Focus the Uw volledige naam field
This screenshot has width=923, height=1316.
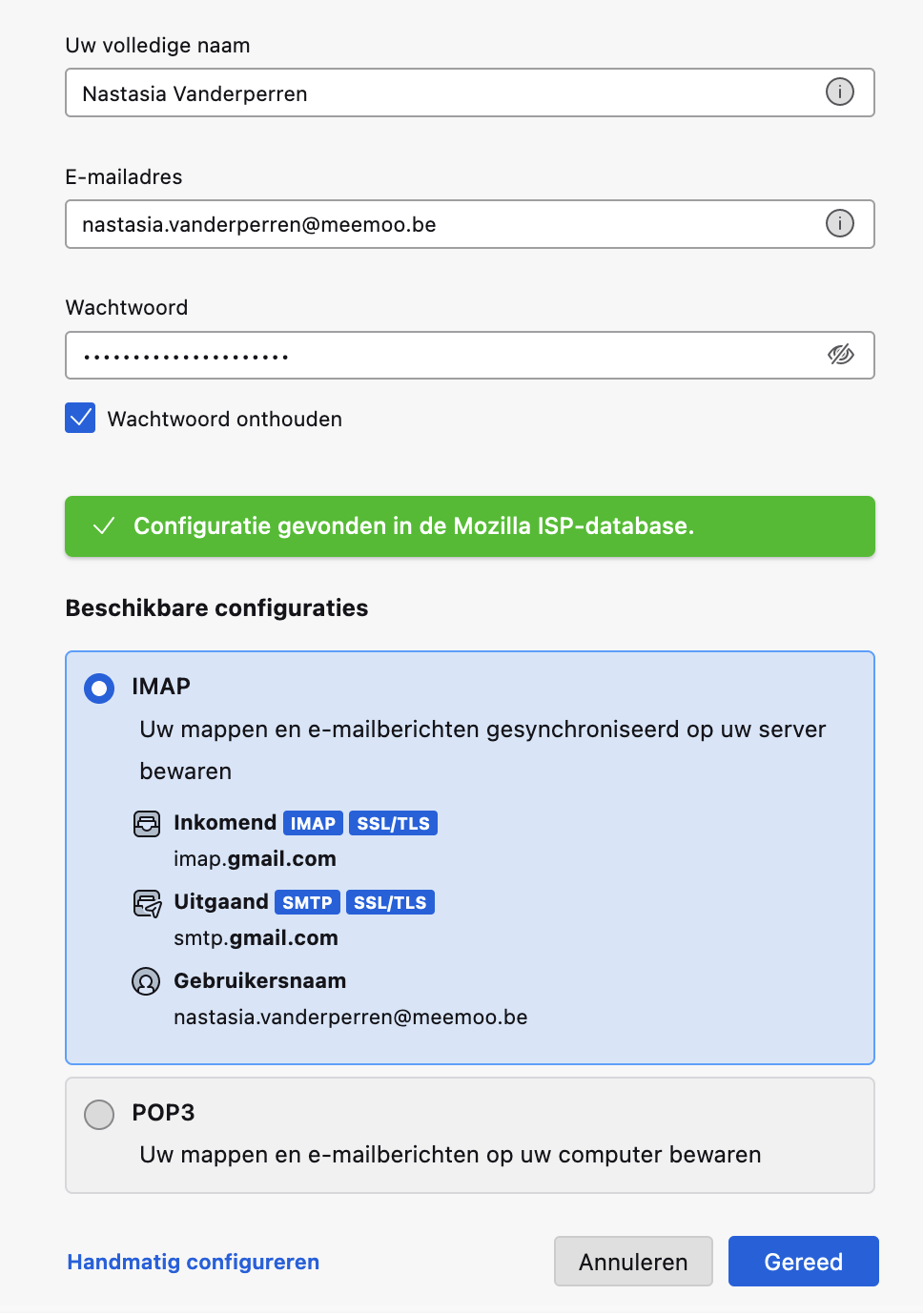coord(439,93)
